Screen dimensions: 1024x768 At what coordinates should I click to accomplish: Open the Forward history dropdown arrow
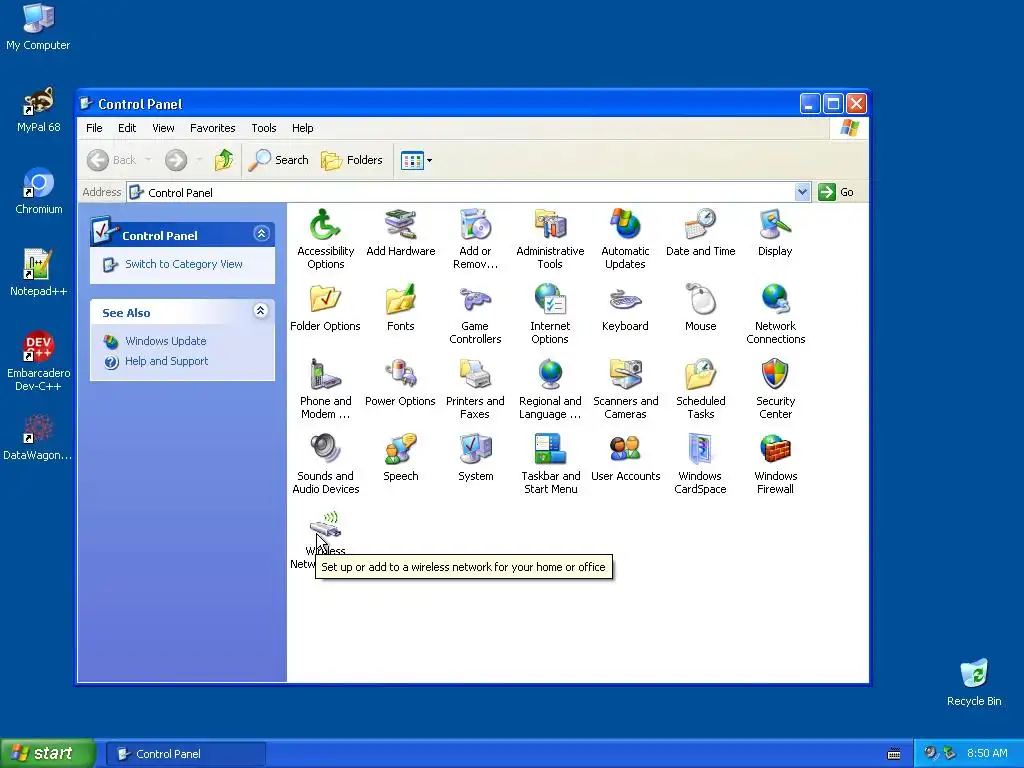click(199, 160)
